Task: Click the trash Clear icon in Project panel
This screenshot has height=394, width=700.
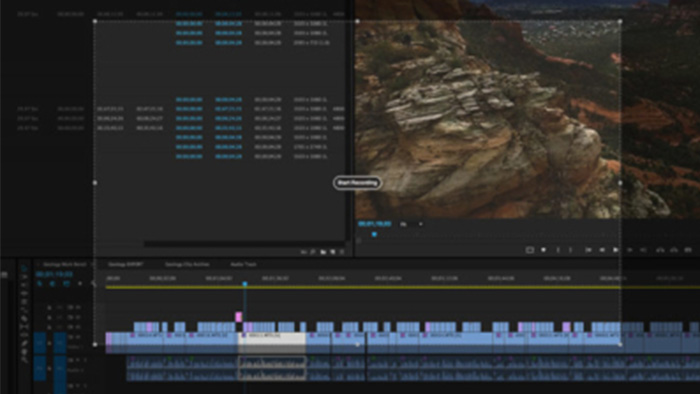Action: click(342, 252)
